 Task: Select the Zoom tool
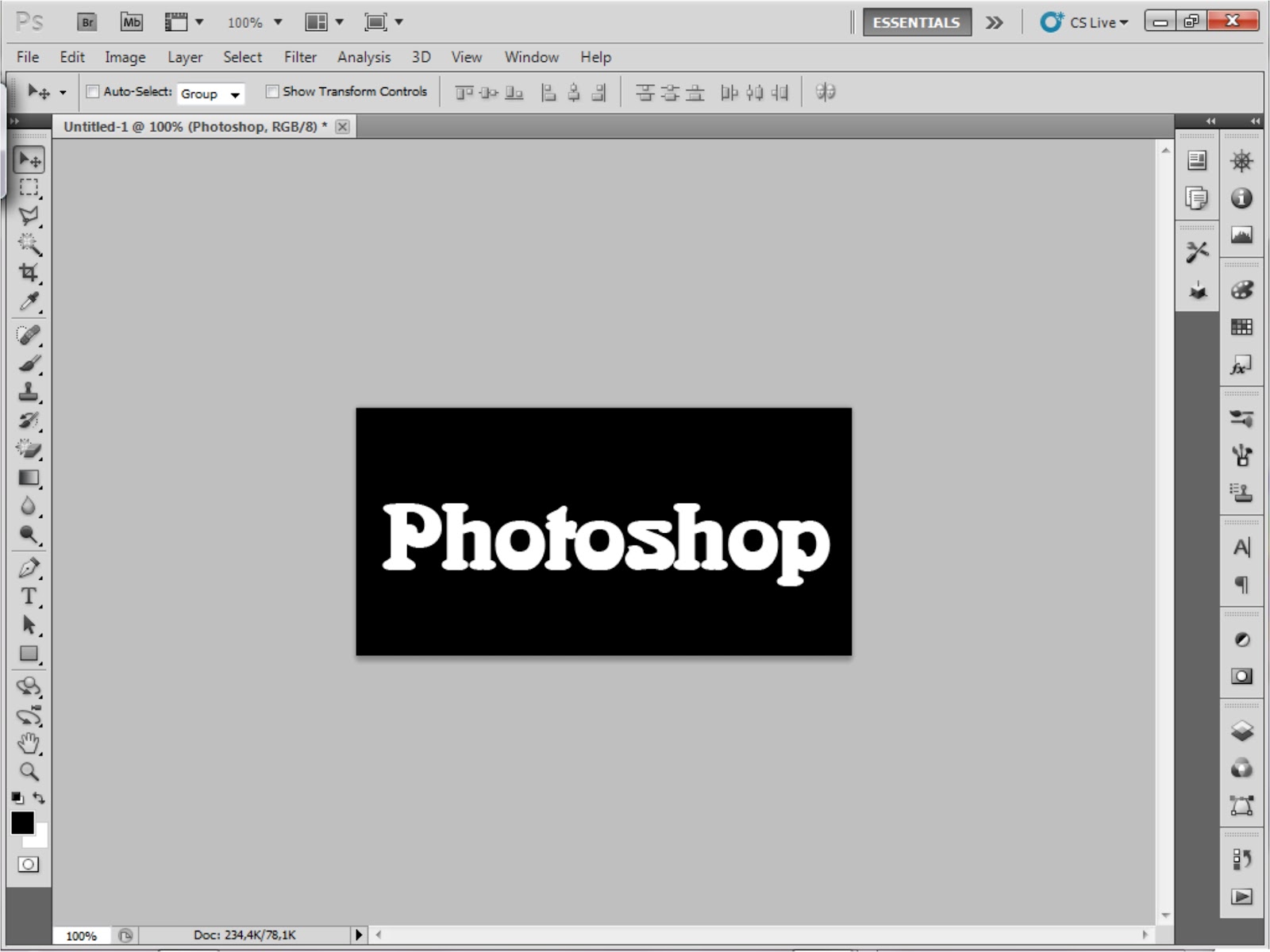[x=29, y=771]
